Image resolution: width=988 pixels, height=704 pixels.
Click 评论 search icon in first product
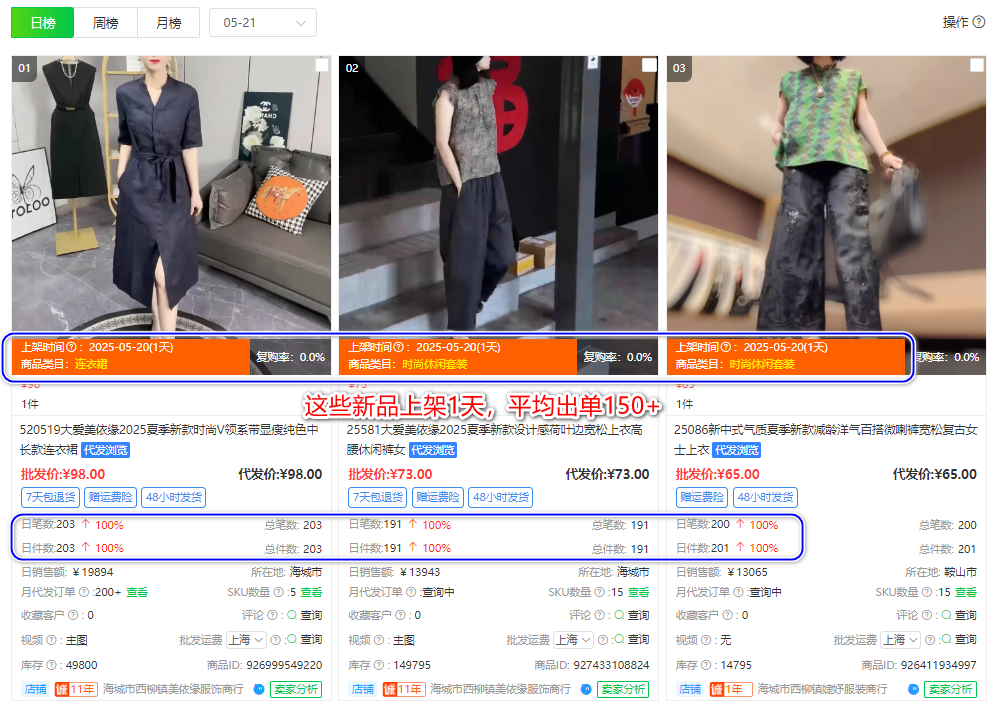(292, 616)
